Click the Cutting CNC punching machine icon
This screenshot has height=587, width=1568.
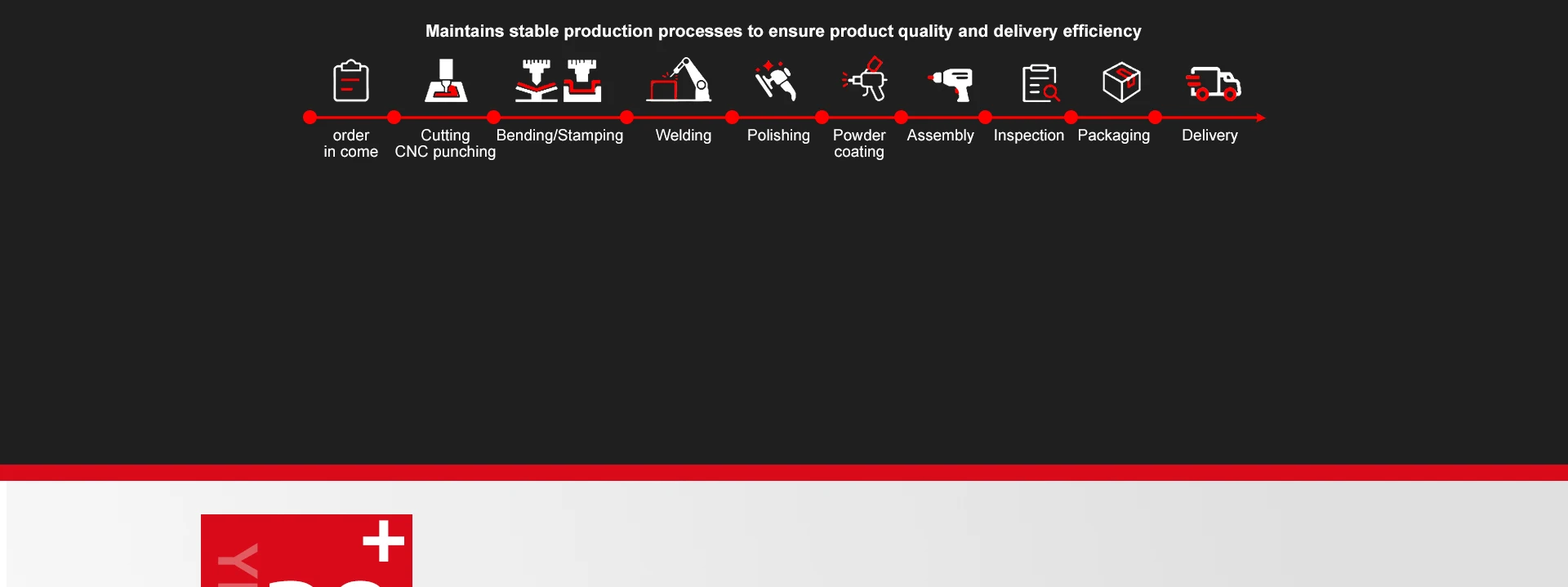[446, 80]
